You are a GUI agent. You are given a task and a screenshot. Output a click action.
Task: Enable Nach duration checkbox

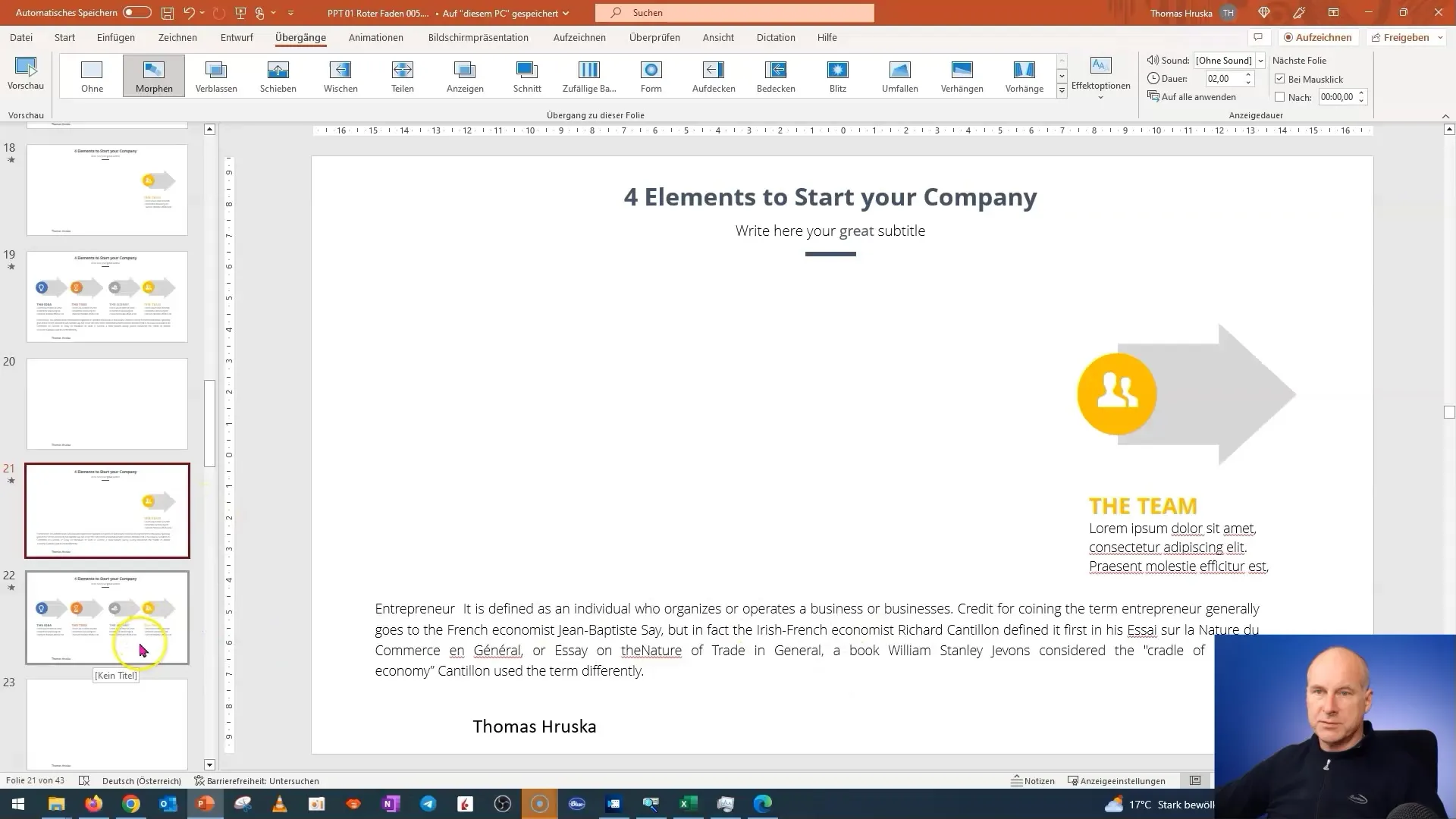pyautogui.click(x=1281, y=97)
